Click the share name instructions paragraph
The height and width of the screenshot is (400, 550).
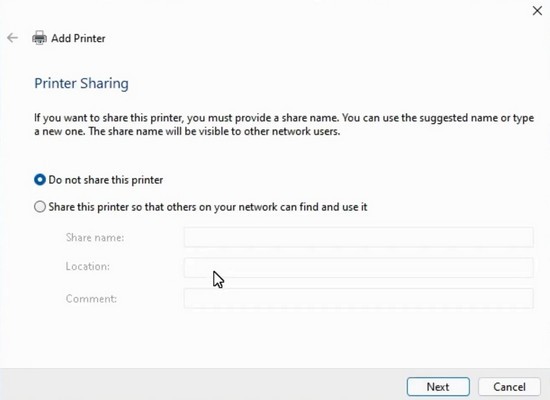coord(284,124)
